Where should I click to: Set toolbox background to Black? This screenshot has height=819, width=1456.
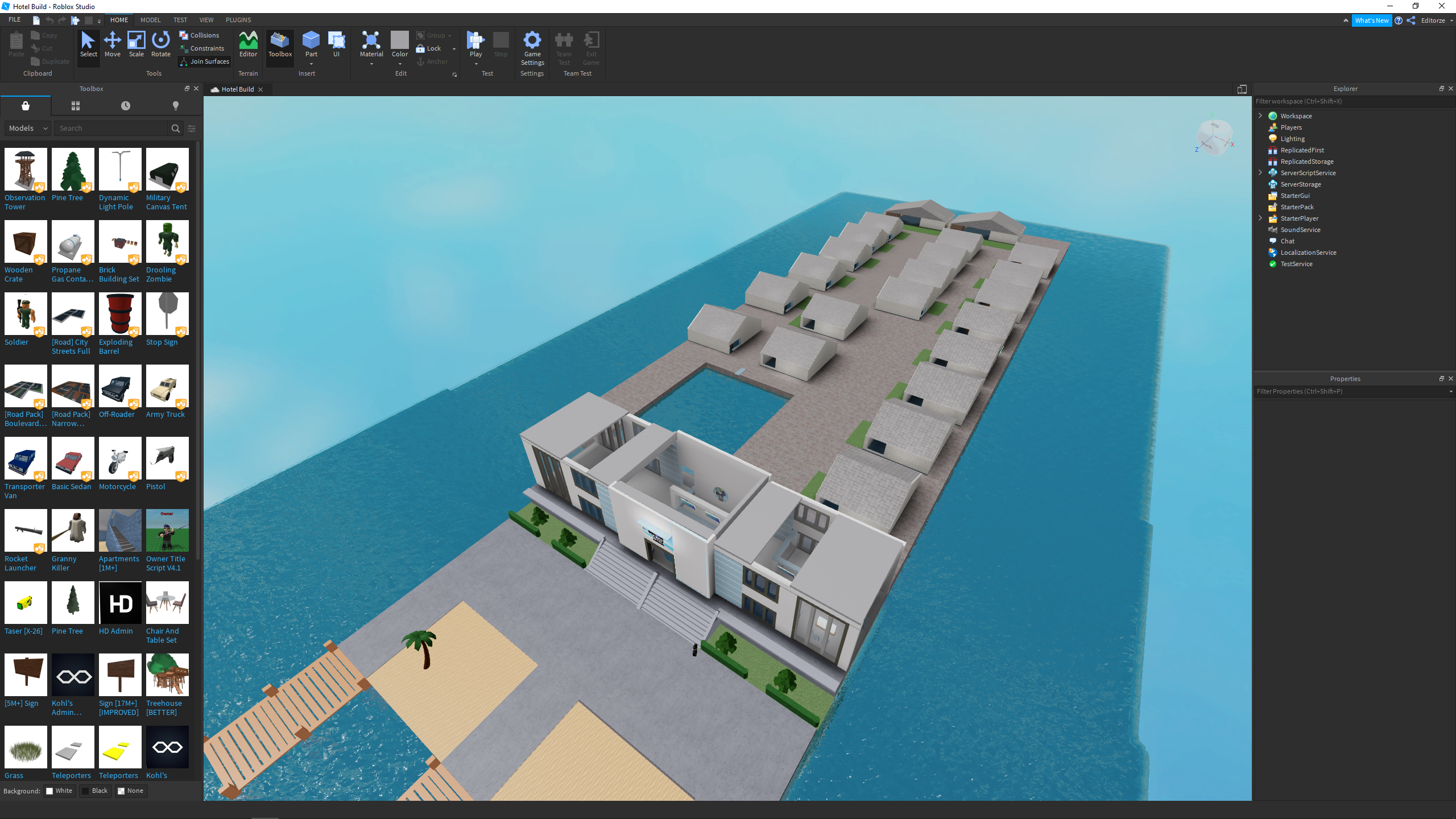[x=95, y=791]
